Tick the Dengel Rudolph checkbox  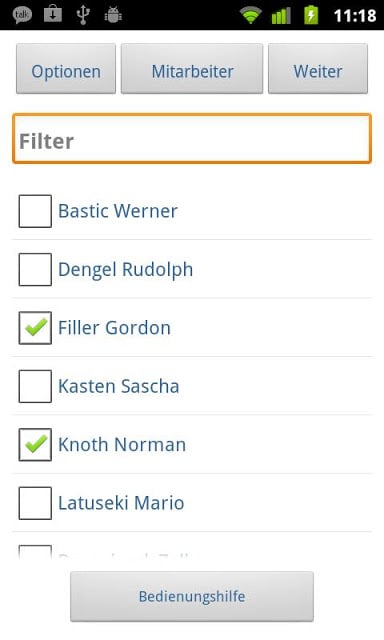[35, 269]
